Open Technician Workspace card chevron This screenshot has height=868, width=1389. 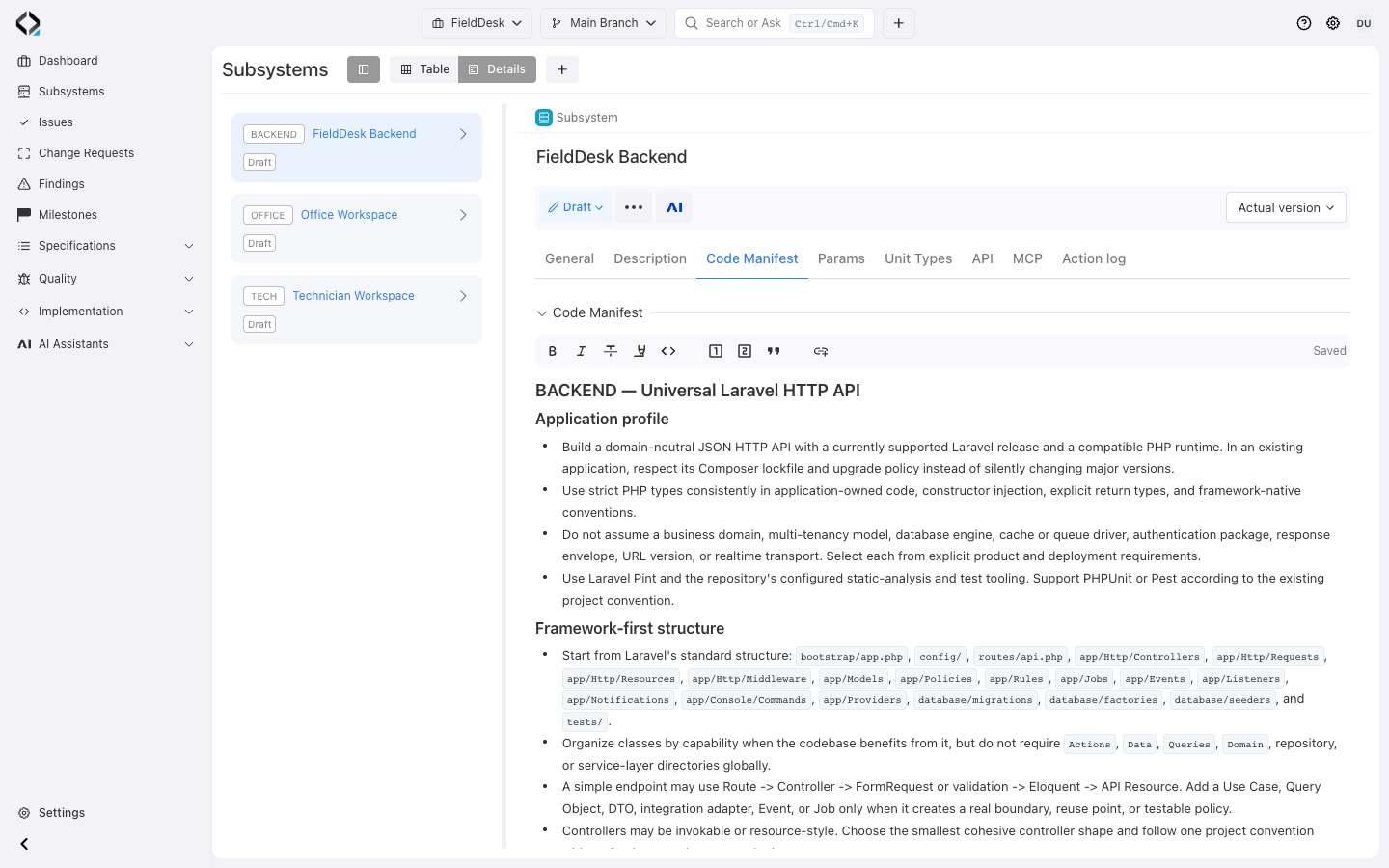[x=463, y=296]
